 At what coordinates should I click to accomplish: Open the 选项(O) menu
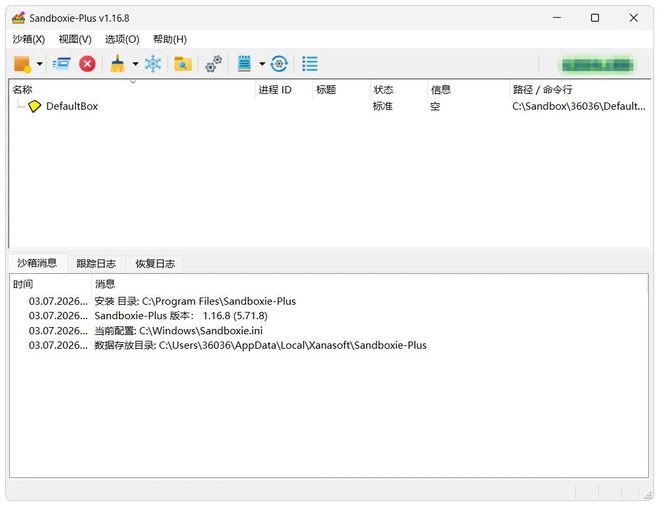[x=122, y=40]
